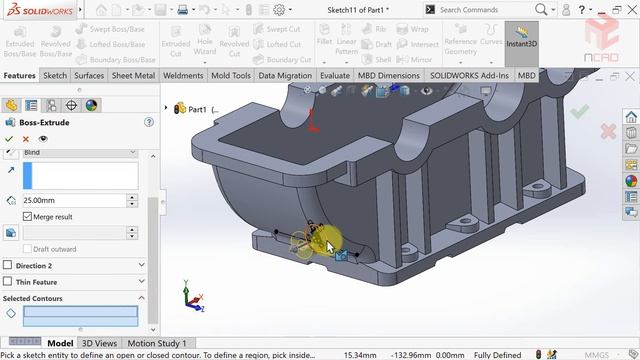
Task: Cancel feature with large red X in viewport
Action: [x=608, y=131]
